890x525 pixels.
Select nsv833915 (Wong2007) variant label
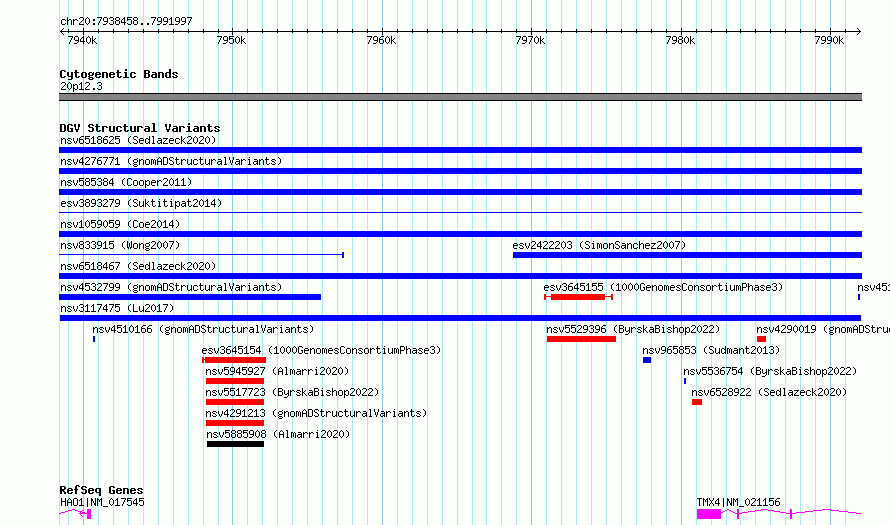click(120, 245)
